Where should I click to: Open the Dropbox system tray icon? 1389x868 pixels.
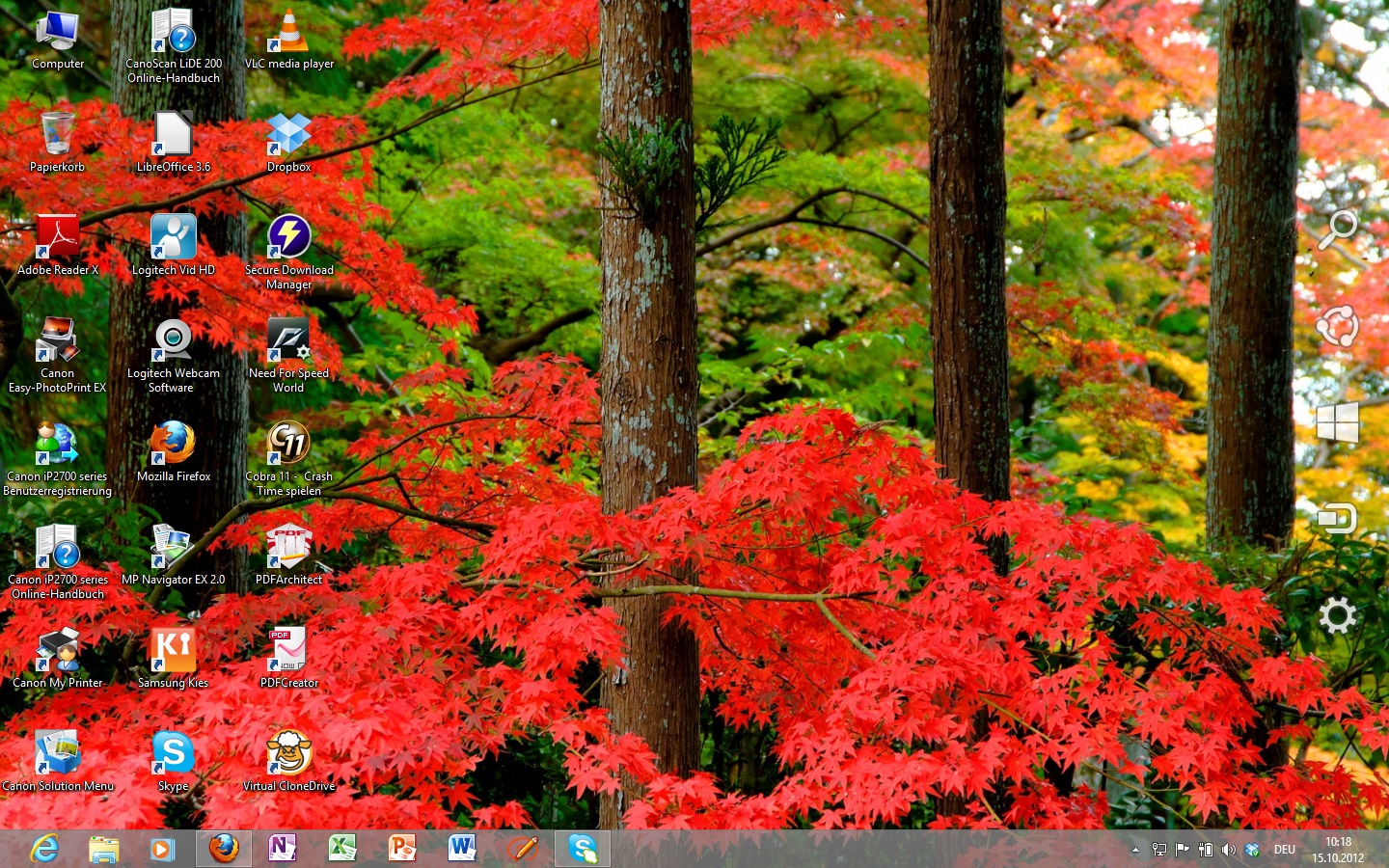[1252, 850]
